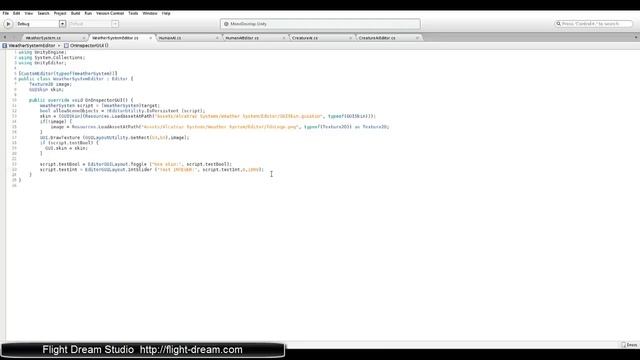The image size is (640, 360).
Task: Click code line 'using UnityEditor;'
Action: tap(42, 63)
